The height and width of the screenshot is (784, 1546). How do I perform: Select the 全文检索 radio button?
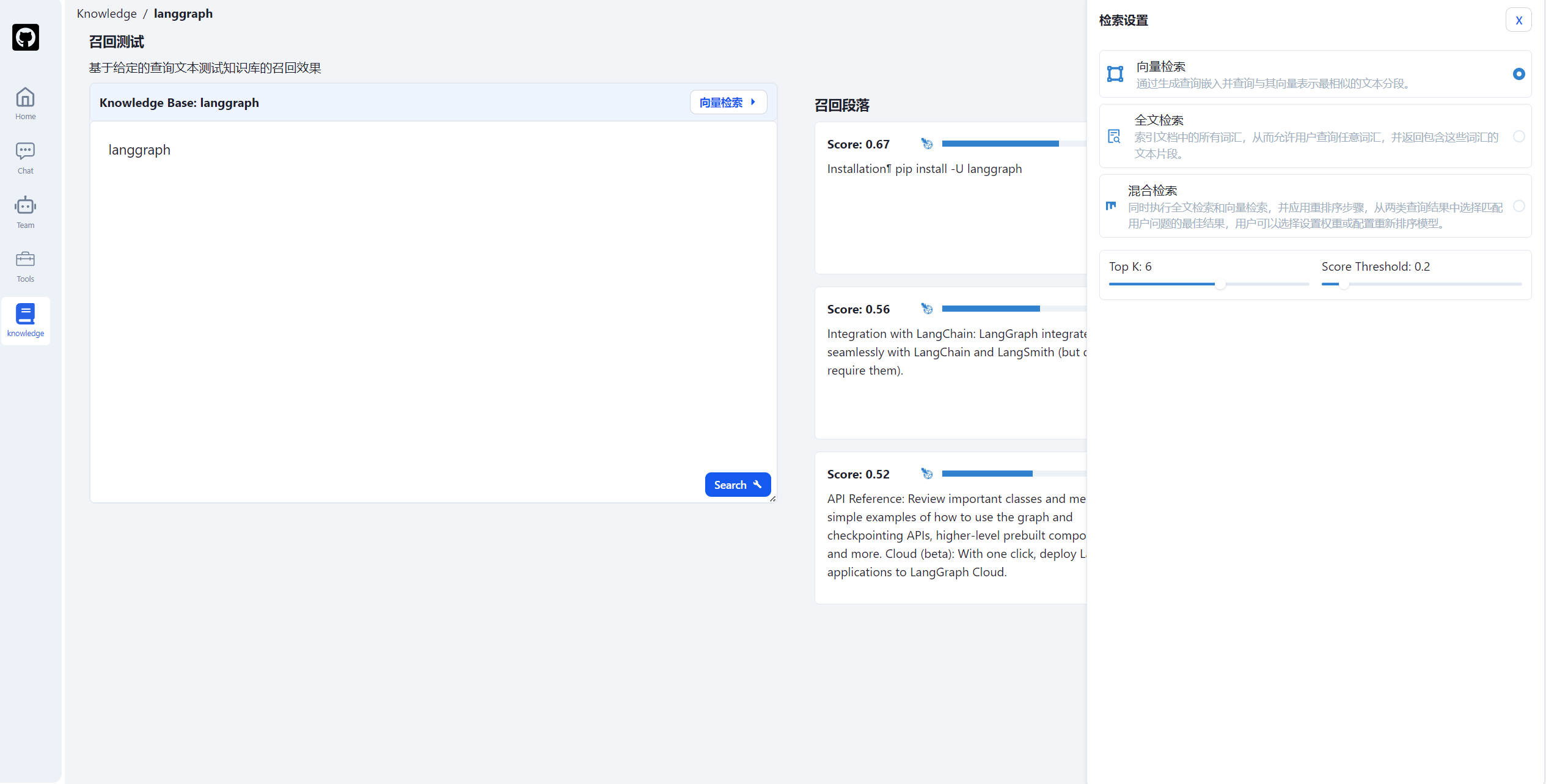1519,136
